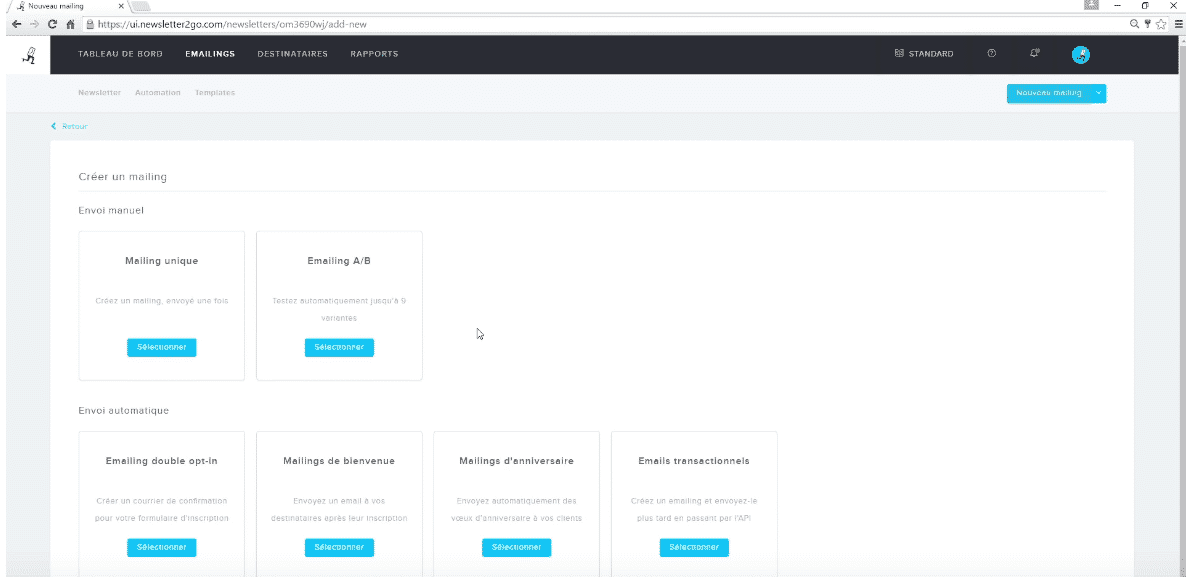1186x577 pixels.
Task: Open the Tableau de bord menu
Action: tap(120, 54)
